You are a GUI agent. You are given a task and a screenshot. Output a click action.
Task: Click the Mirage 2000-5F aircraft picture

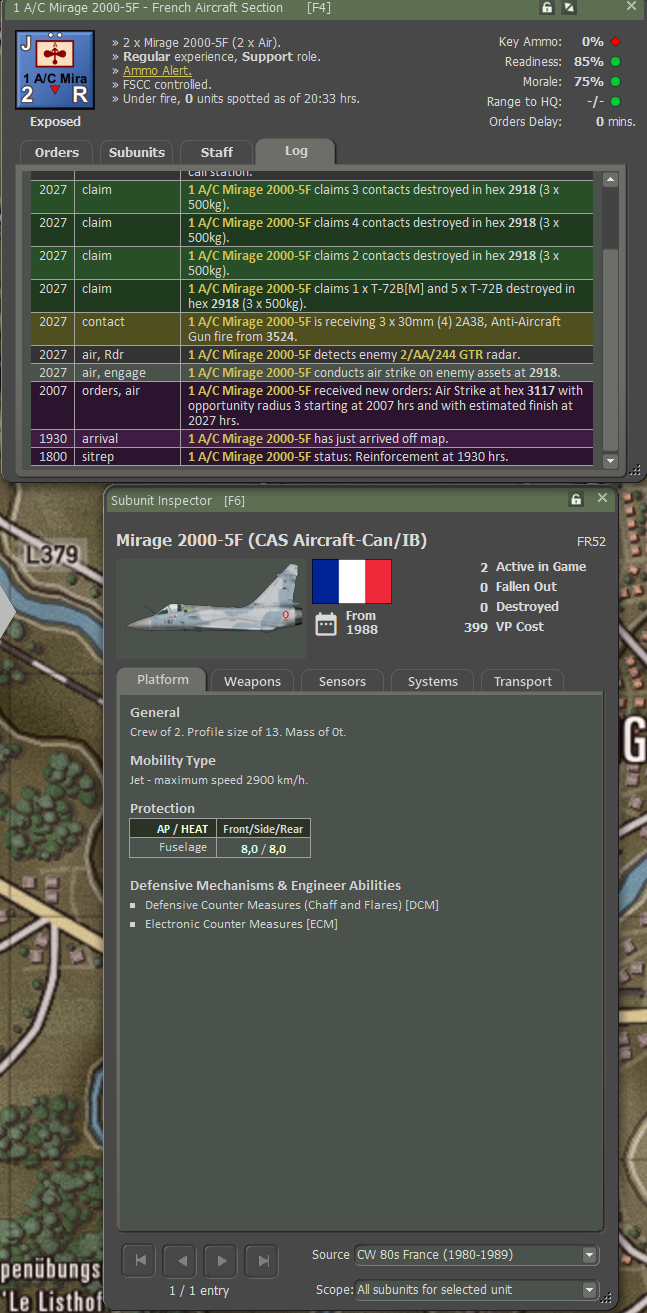(211, 608)
